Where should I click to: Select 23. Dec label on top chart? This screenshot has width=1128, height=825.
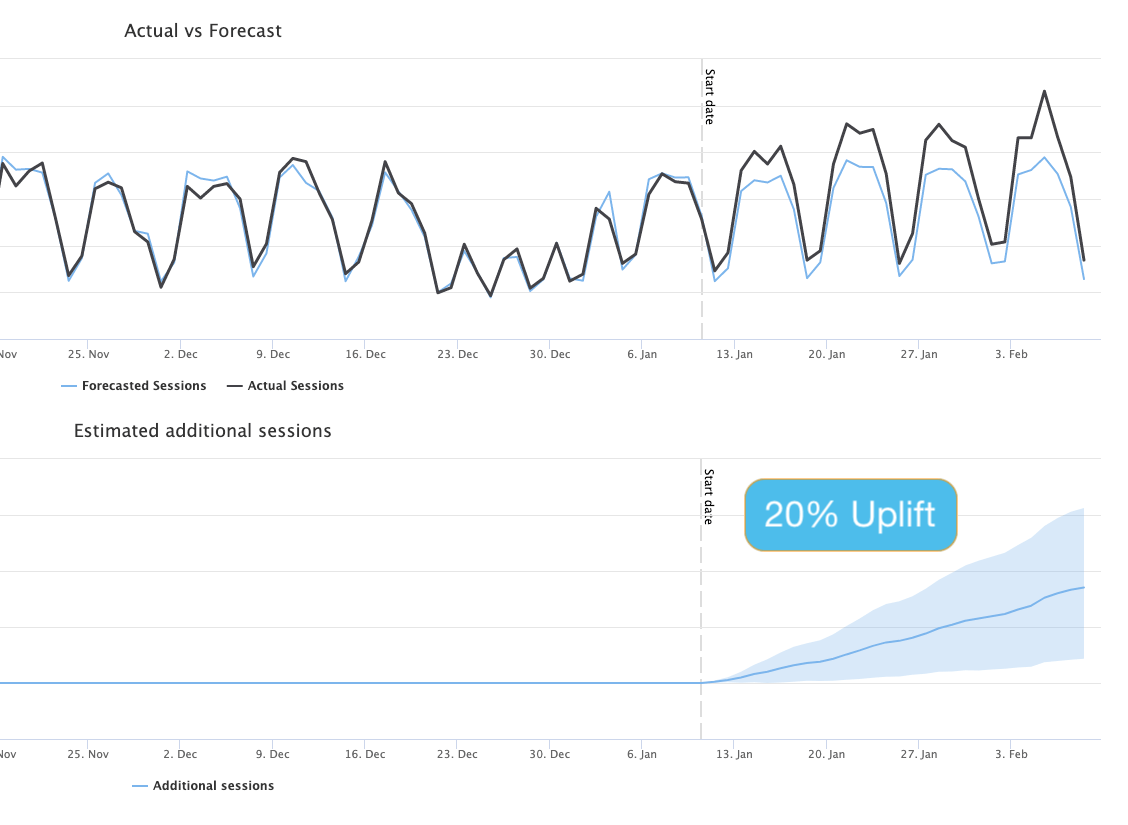click(458, 354)
